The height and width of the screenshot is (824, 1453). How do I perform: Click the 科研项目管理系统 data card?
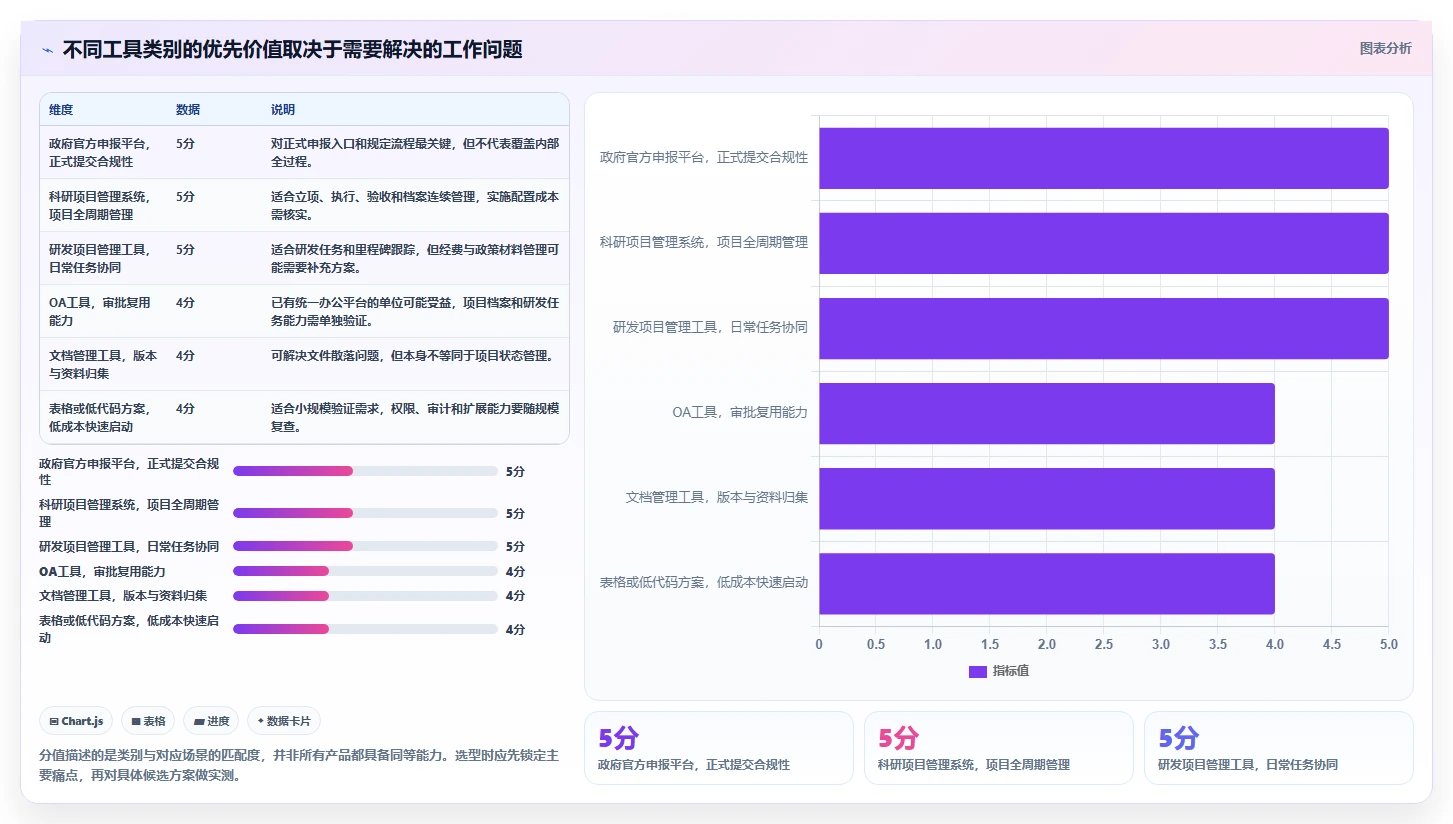point(999,748)
